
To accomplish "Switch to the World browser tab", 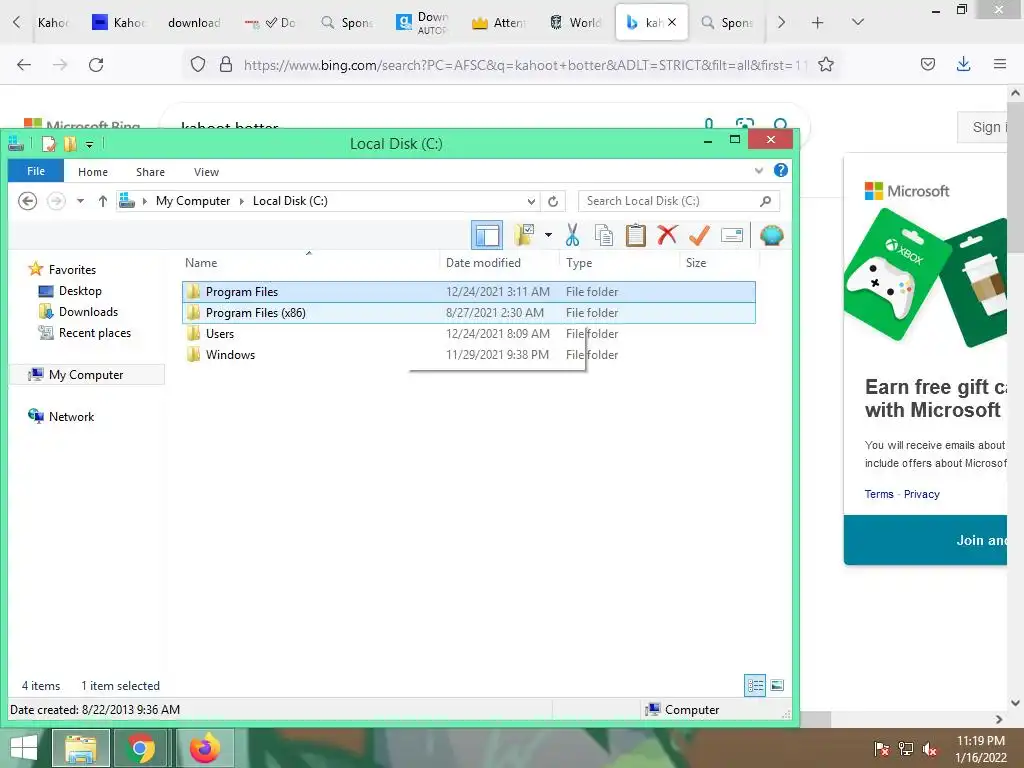I will (574, 23).
